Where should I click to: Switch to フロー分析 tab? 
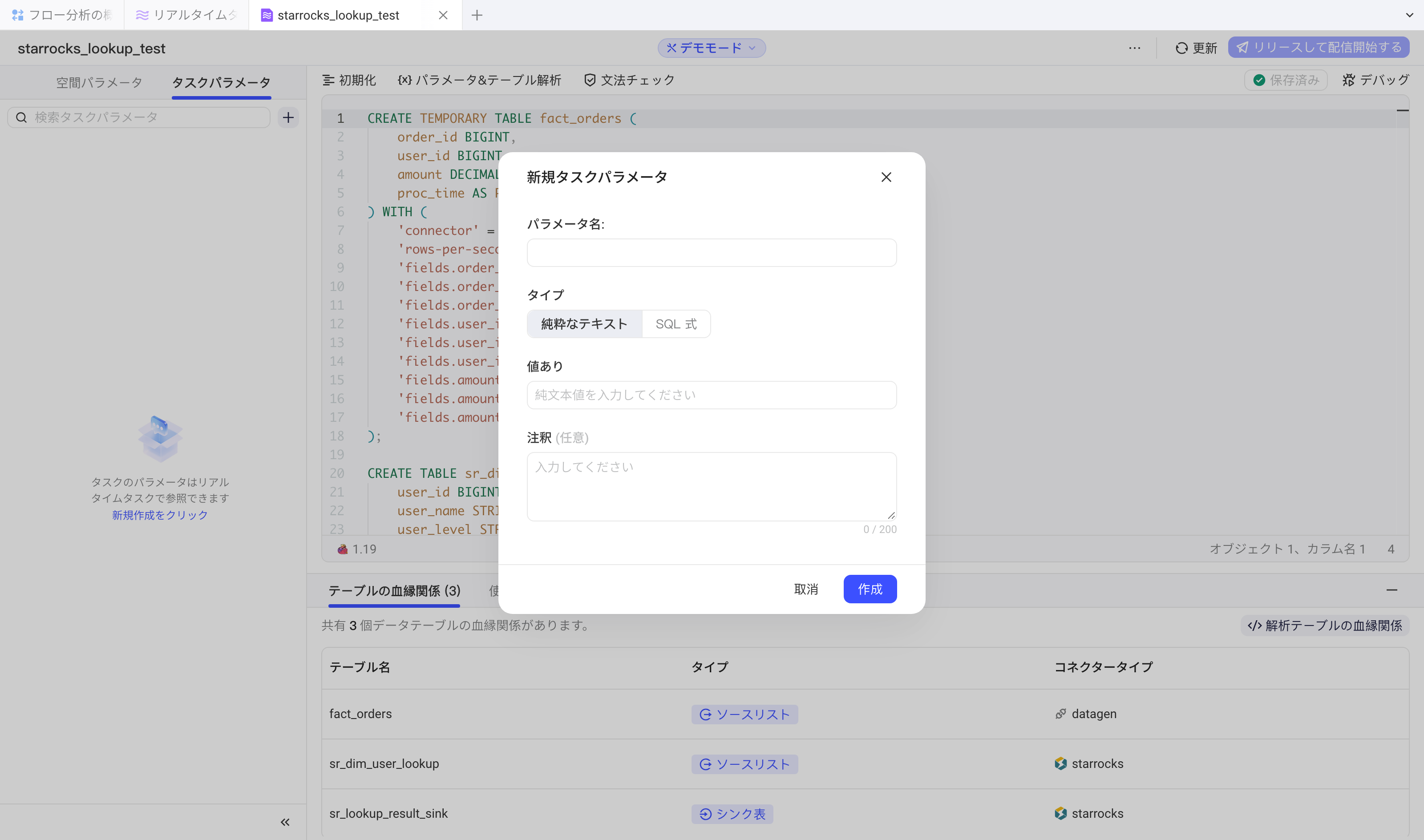click(62, 15)
